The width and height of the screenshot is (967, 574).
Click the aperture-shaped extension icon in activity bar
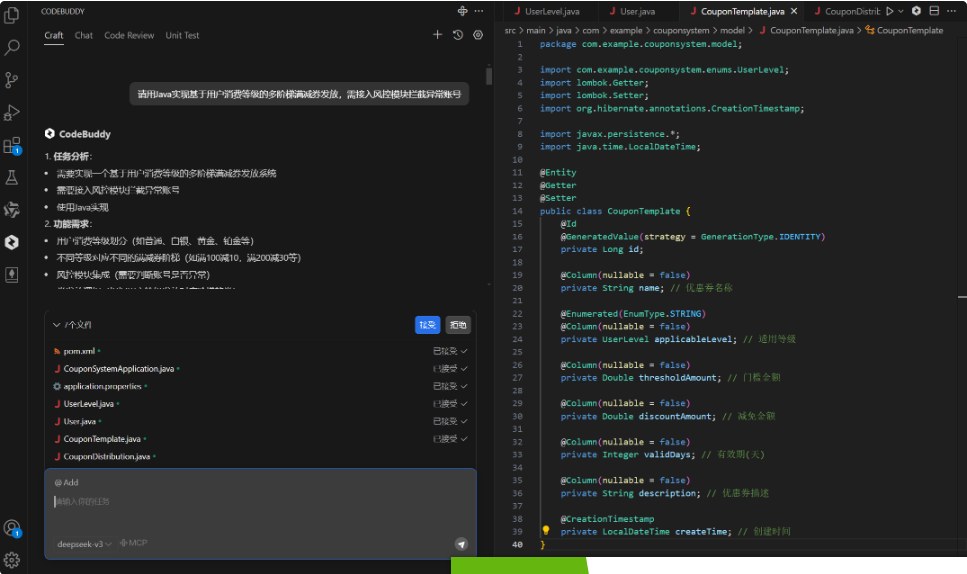[12, 210]
